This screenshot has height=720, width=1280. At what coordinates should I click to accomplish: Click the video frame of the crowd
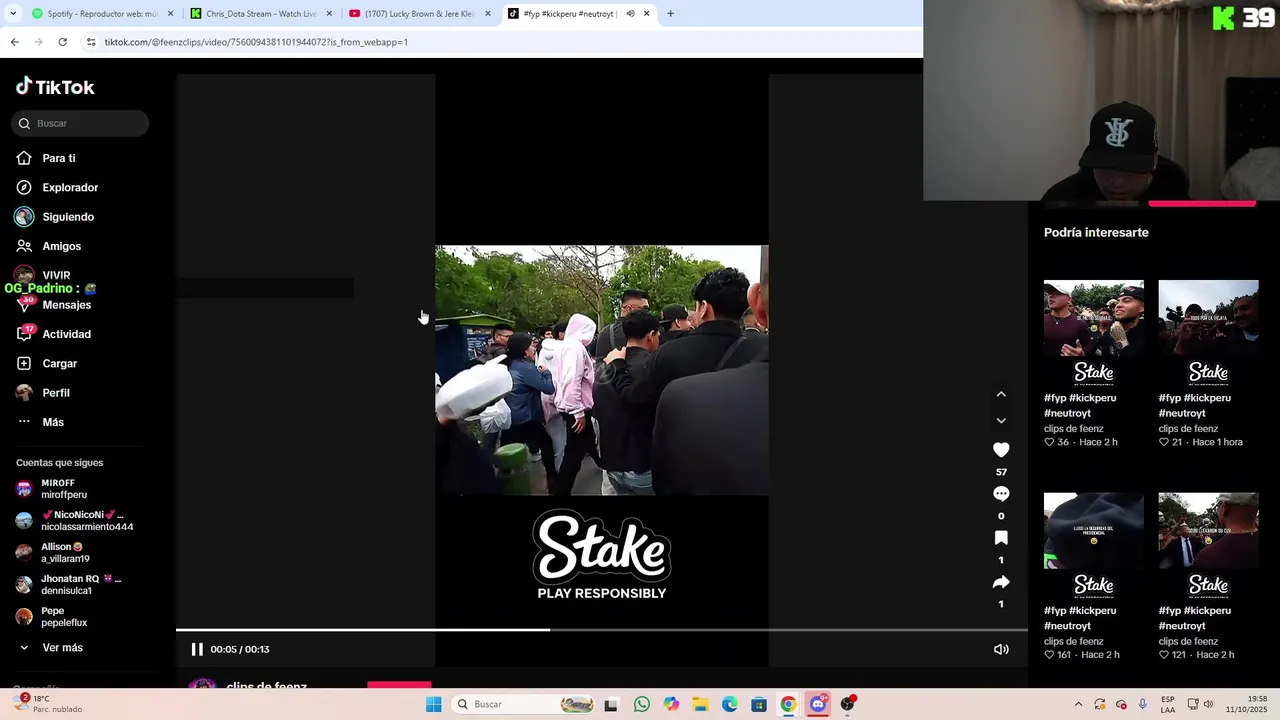(x=602, y=370)
